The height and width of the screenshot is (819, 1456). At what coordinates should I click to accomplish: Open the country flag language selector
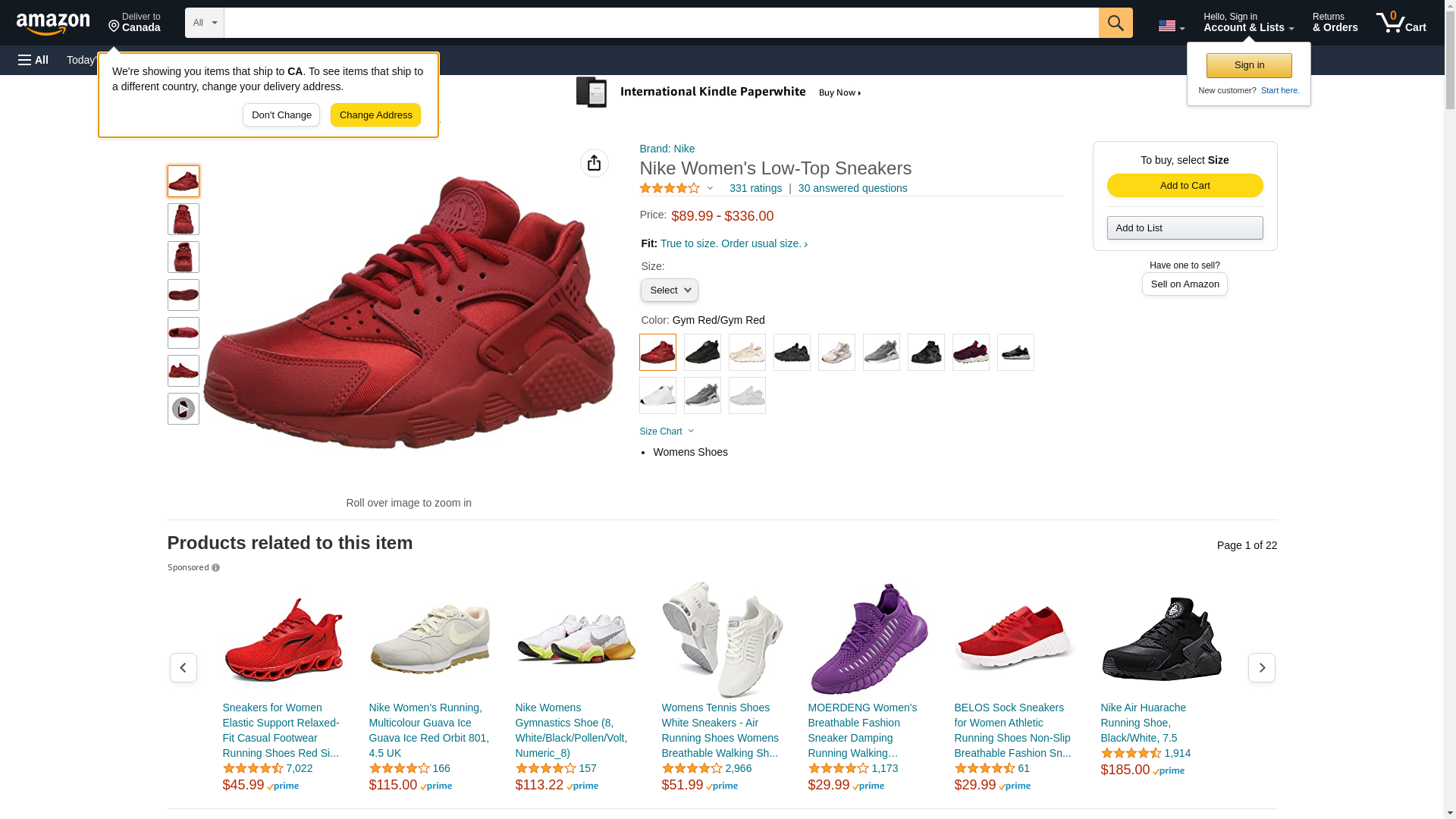pyautogui.click(x=1171, y=26)
